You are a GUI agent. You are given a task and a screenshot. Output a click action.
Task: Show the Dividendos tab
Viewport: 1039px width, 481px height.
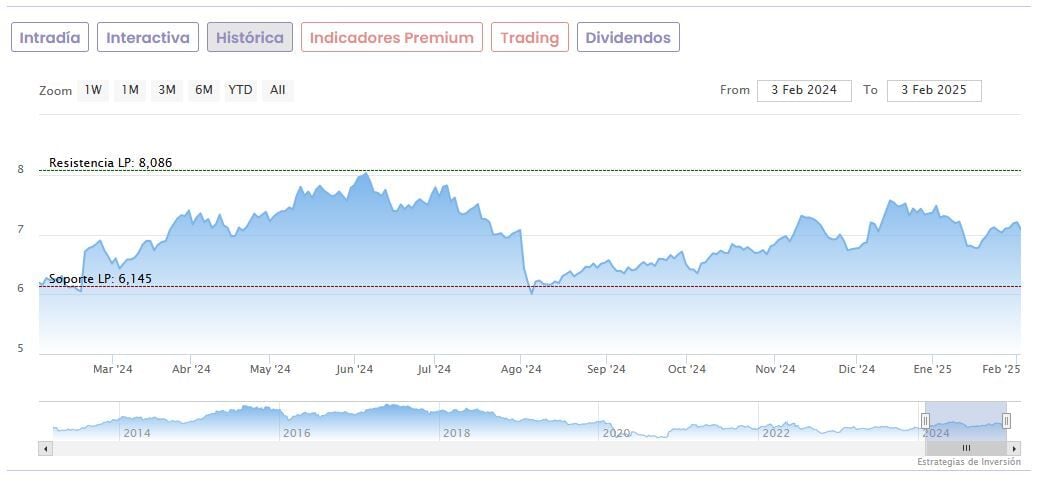(629, 38)
